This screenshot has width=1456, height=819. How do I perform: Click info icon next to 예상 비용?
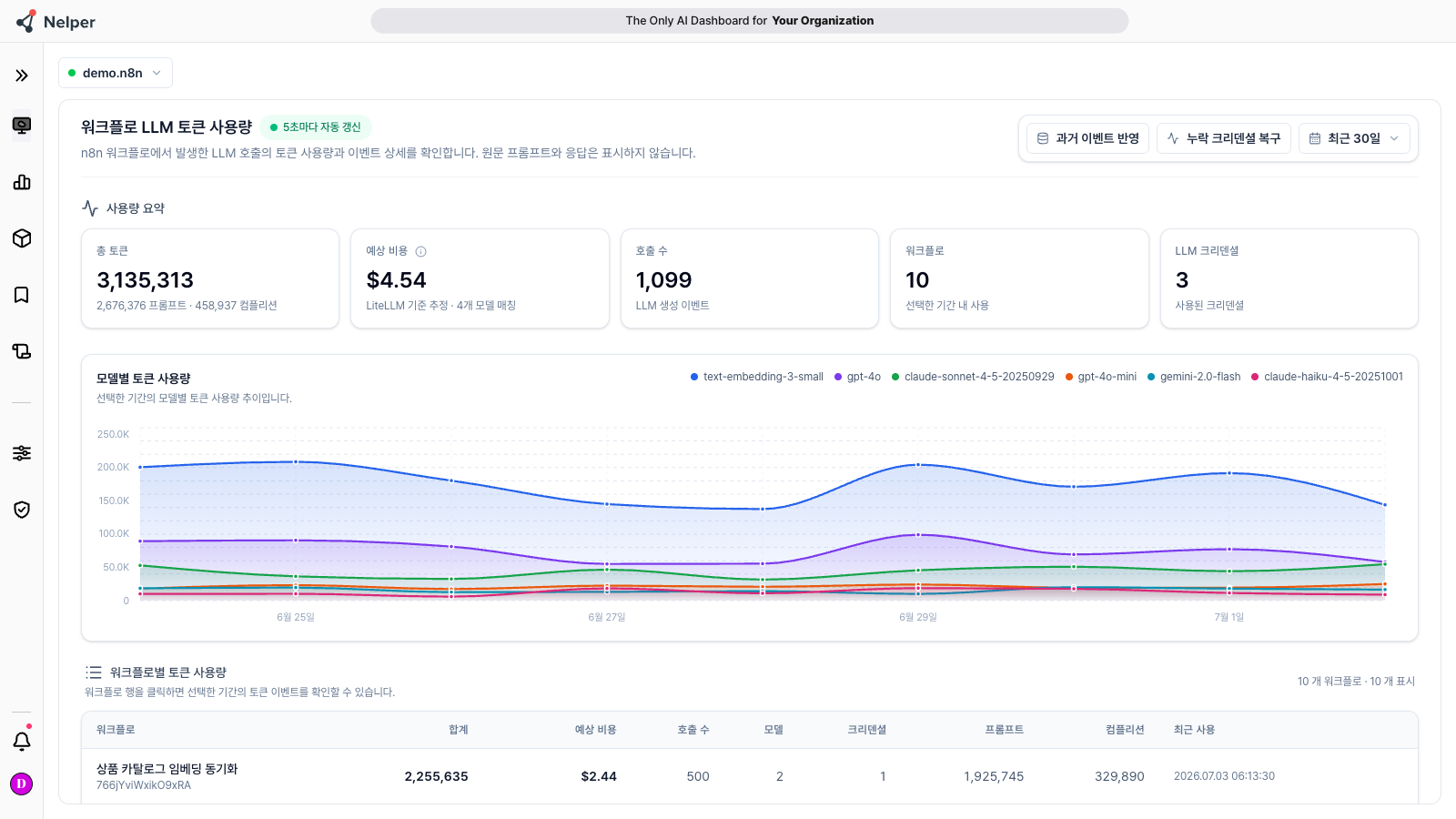[x=420, y=251]
